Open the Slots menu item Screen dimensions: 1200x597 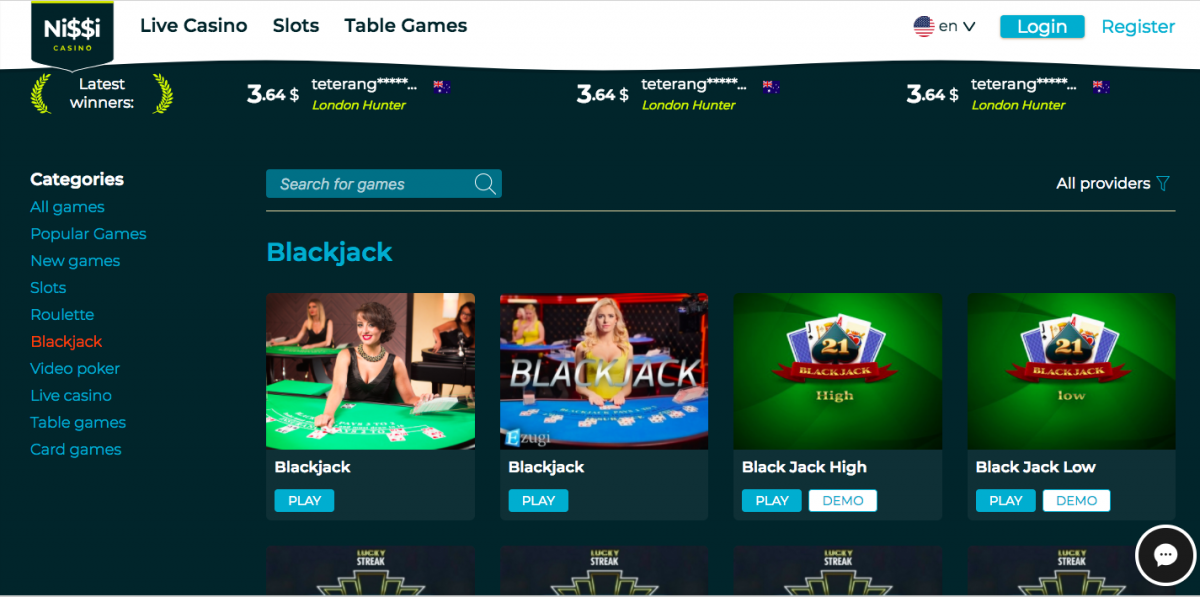296,26
